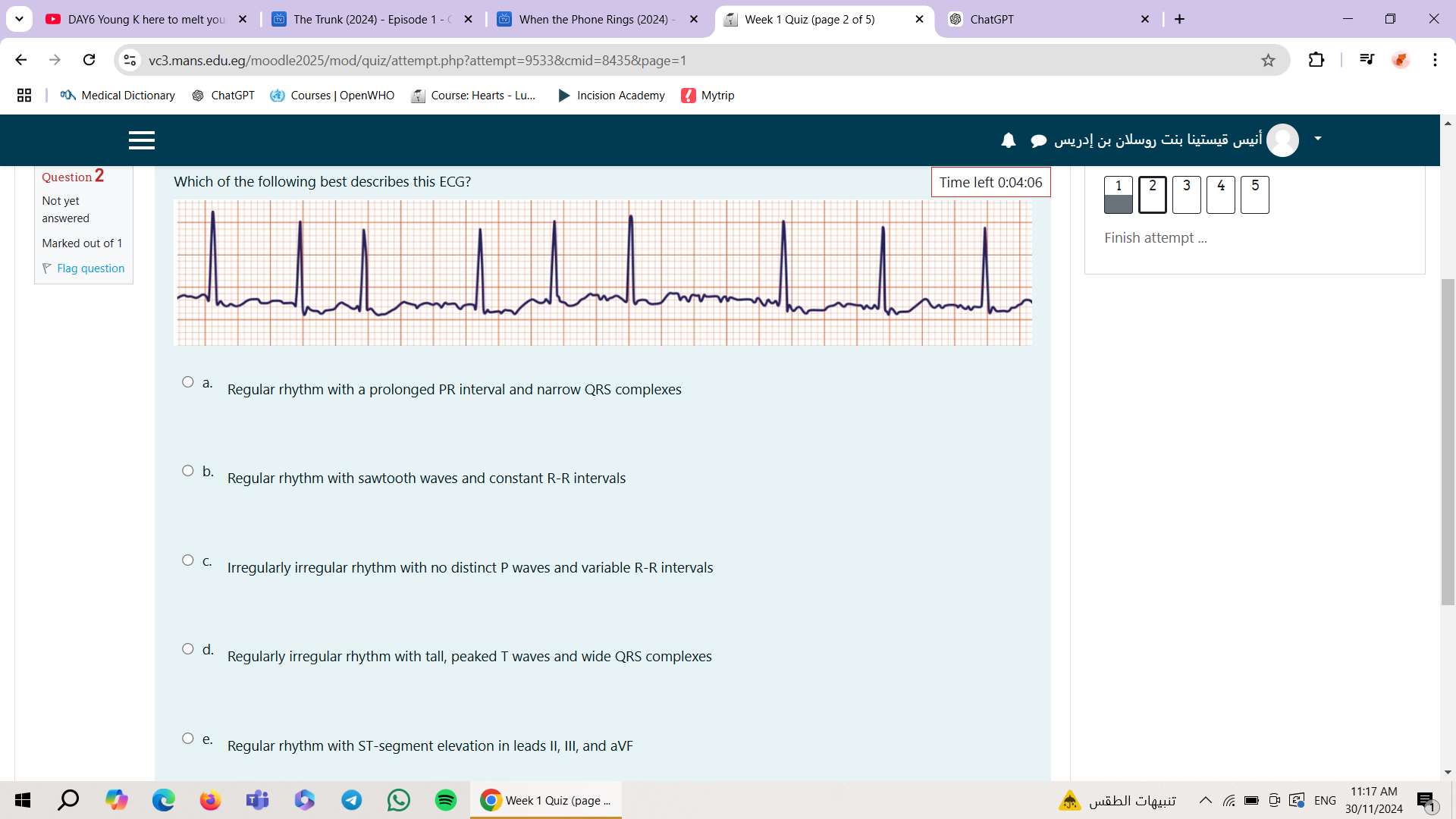Open the Courses | OpenWHO bookmark

click(332, 96)
